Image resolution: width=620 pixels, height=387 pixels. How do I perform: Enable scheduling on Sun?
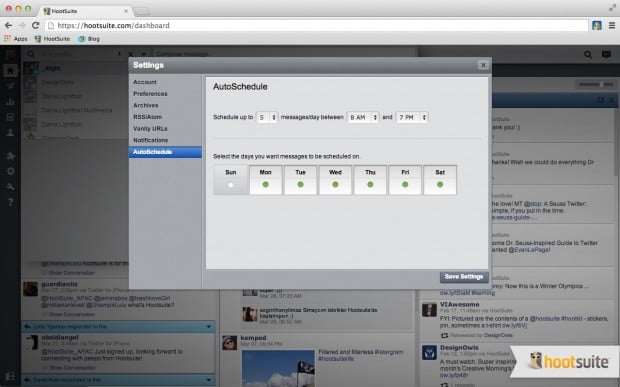pos(231,180)
